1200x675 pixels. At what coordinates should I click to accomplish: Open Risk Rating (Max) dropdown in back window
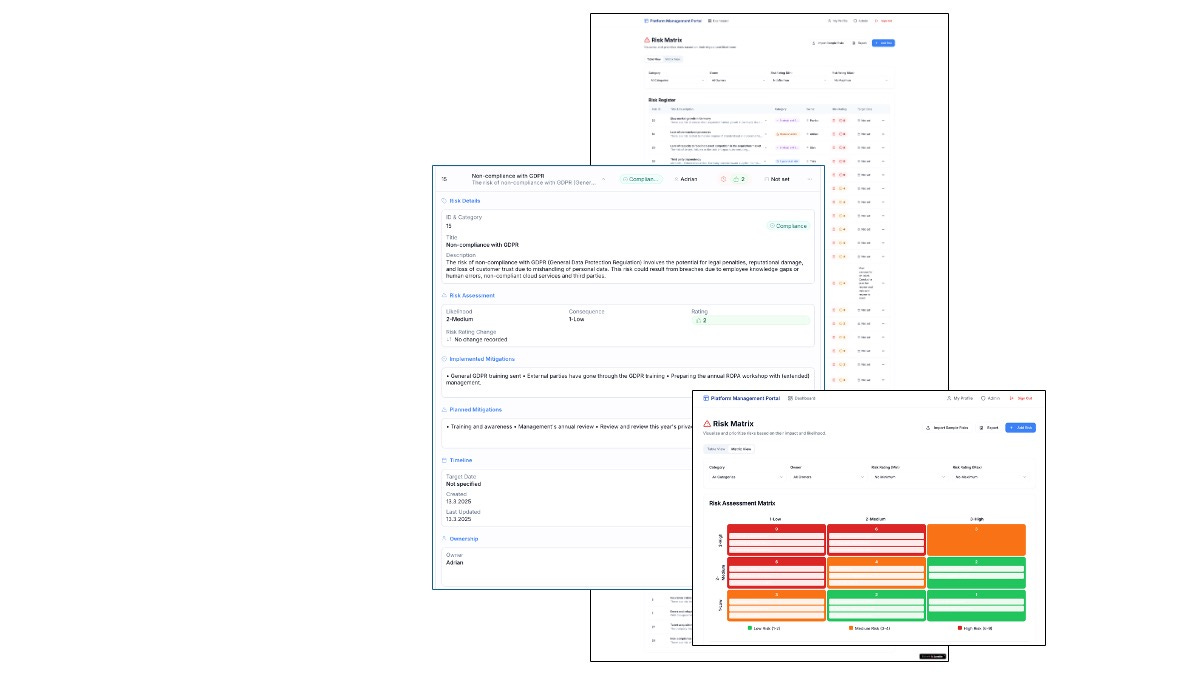pos(859,80)
